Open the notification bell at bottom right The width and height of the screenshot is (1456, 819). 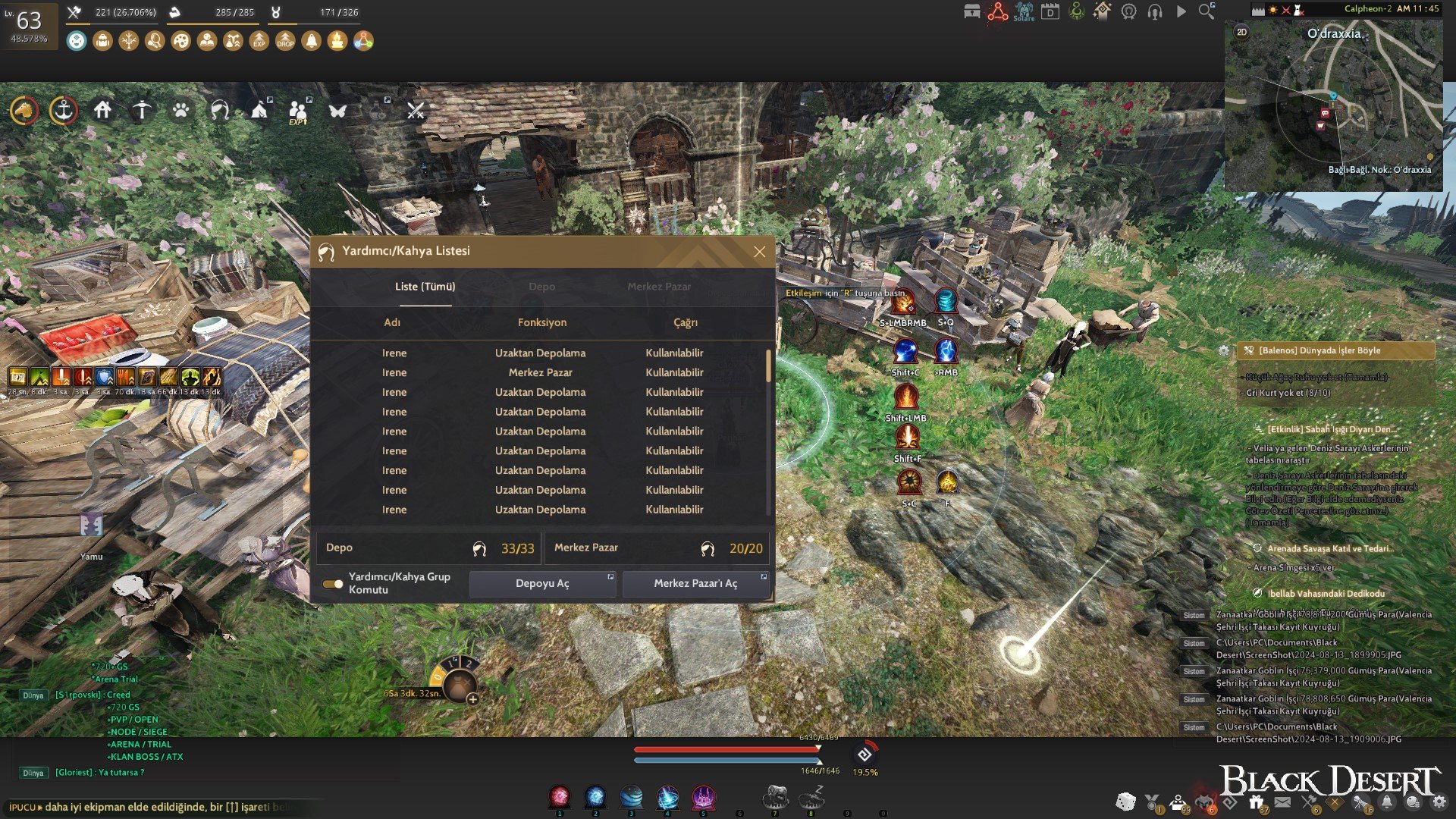(x=1387, y=802)
